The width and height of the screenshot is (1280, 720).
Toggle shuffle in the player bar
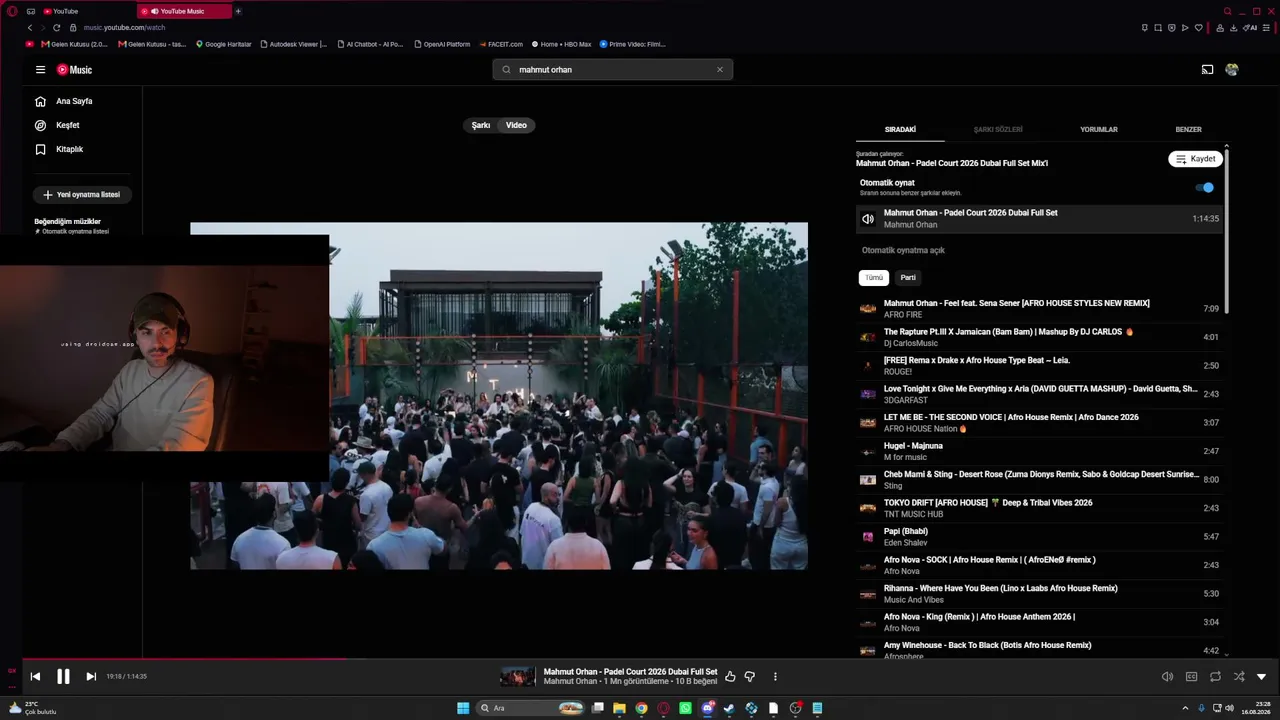tap(1239, 677)
